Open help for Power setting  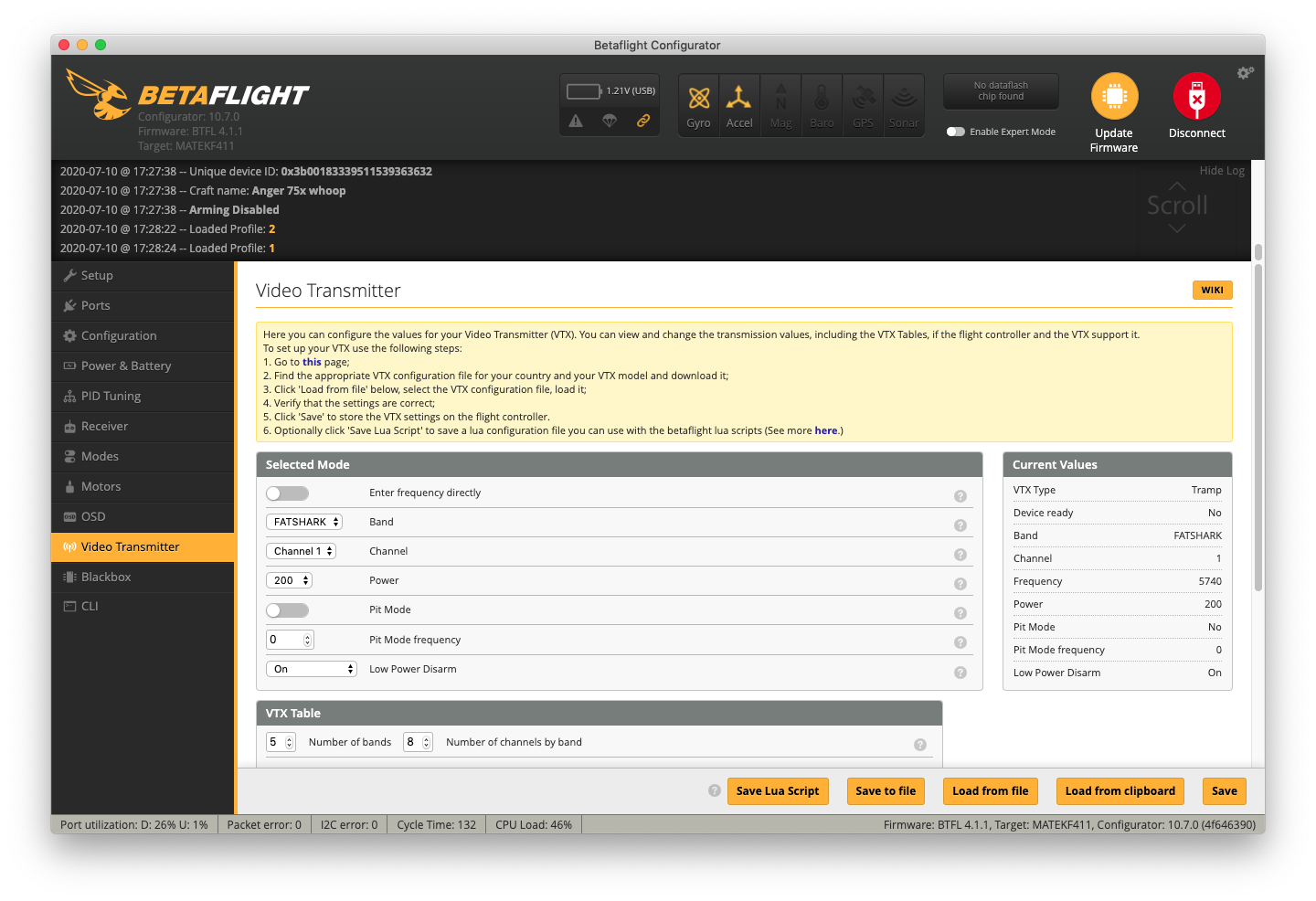point(960,584)
